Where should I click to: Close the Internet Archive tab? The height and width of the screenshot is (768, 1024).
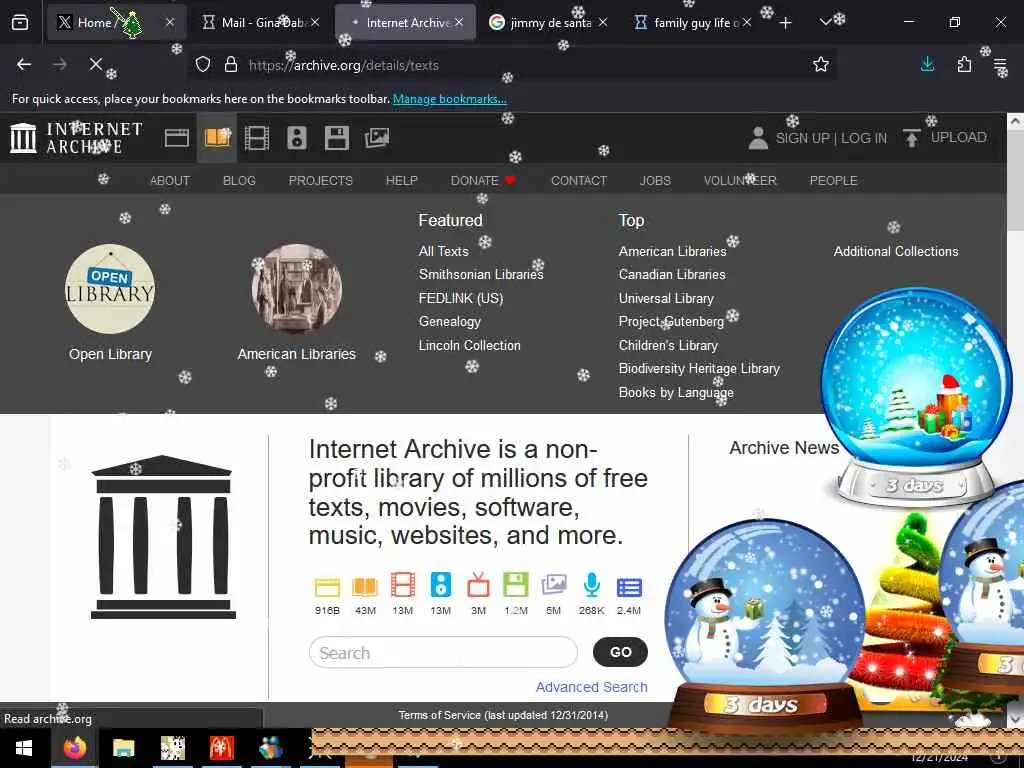(459, 22)
